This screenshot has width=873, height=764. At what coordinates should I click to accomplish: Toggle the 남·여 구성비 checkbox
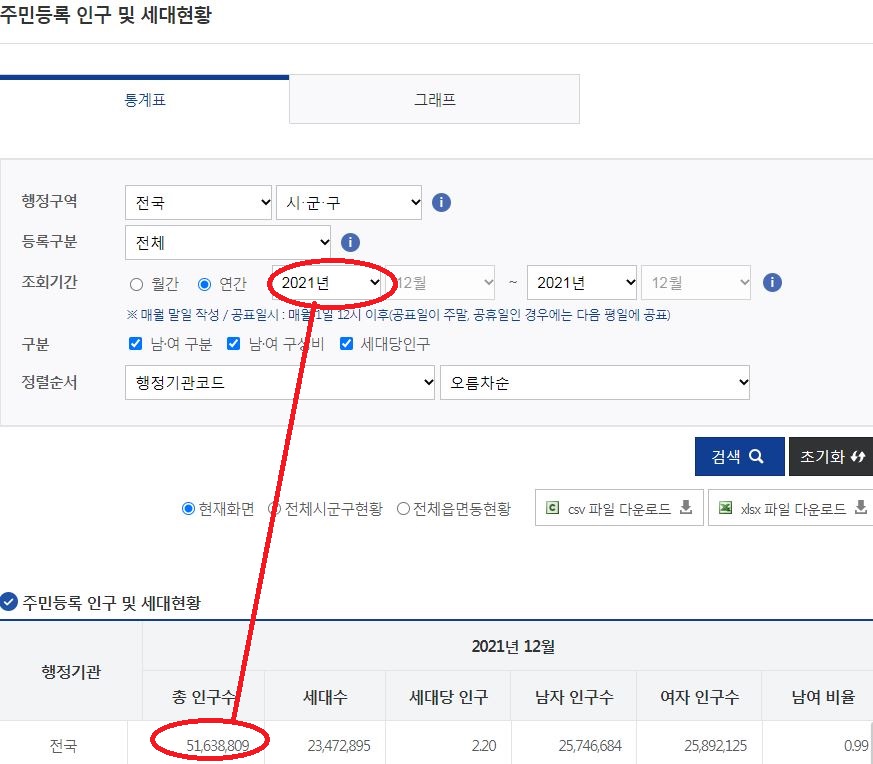pyautogui.click(x=233, y=344)
